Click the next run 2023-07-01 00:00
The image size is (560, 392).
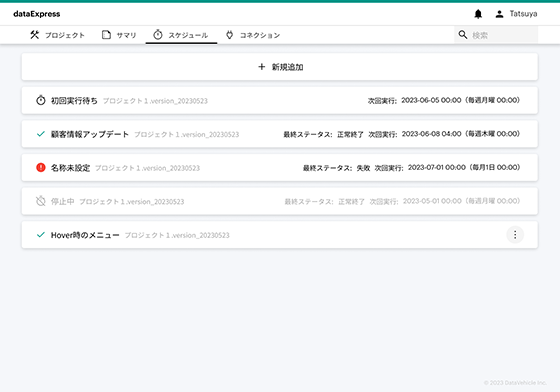(437, 167)
